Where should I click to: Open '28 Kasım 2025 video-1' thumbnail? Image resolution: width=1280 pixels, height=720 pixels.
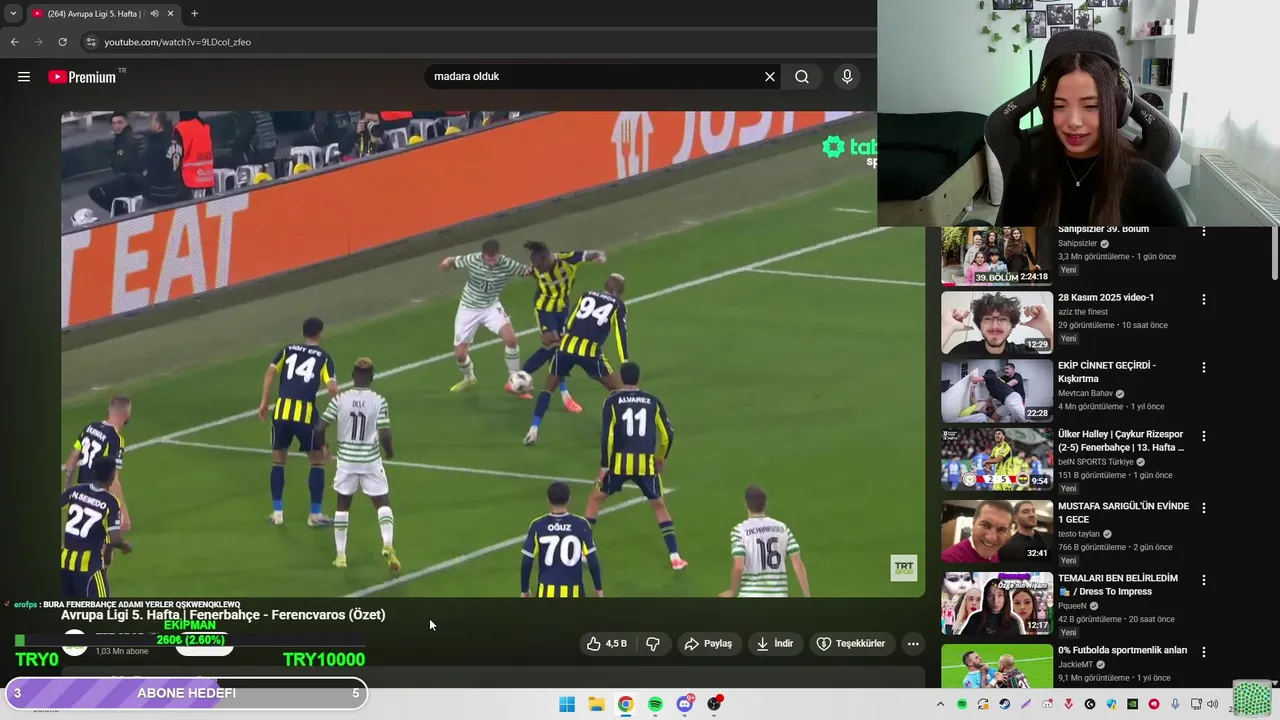coord(997,323)
